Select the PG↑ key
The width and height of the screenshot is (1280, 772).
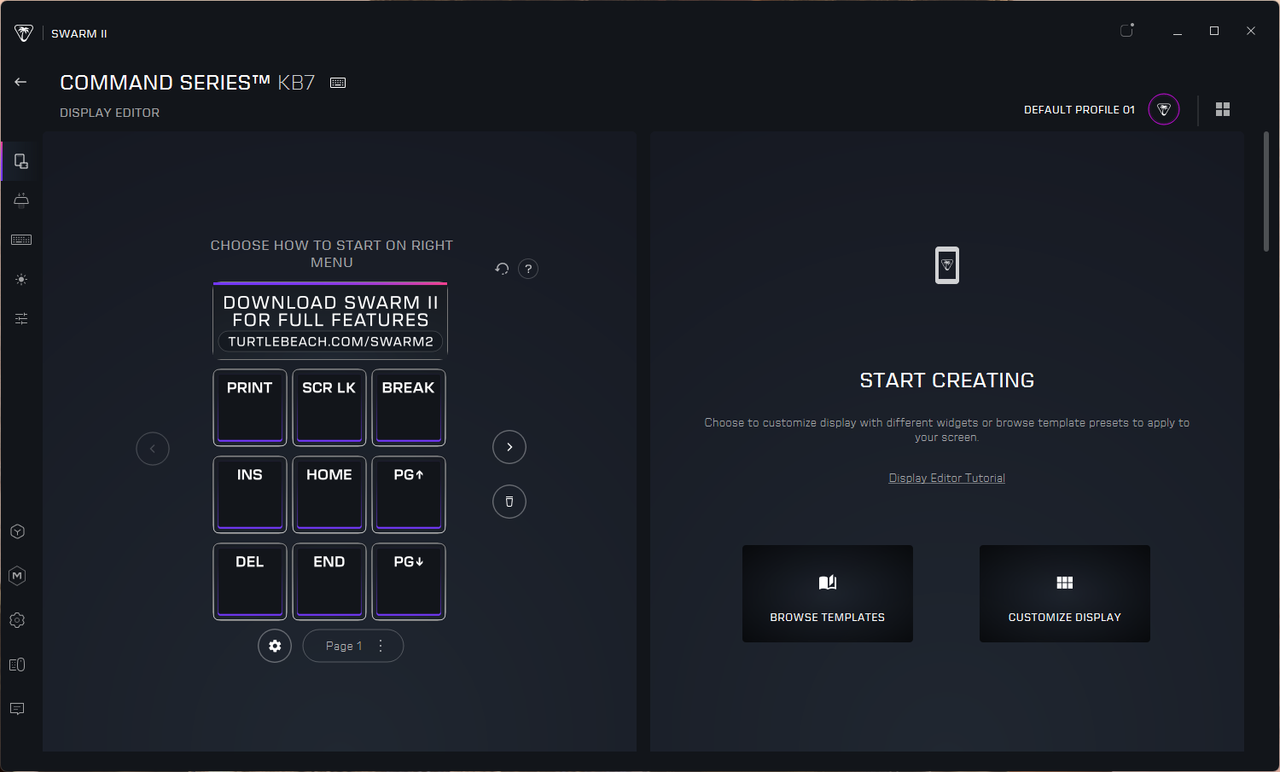[x=409, y=495]
